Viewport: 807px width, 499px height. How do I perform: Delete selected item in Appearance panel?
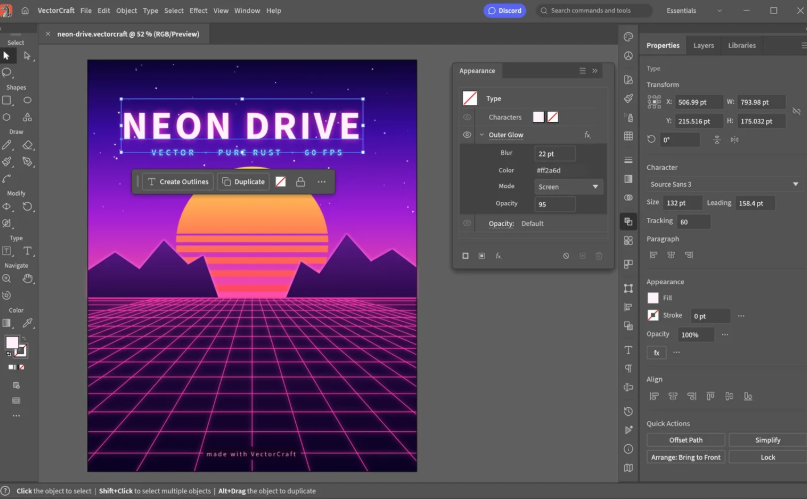599,256
